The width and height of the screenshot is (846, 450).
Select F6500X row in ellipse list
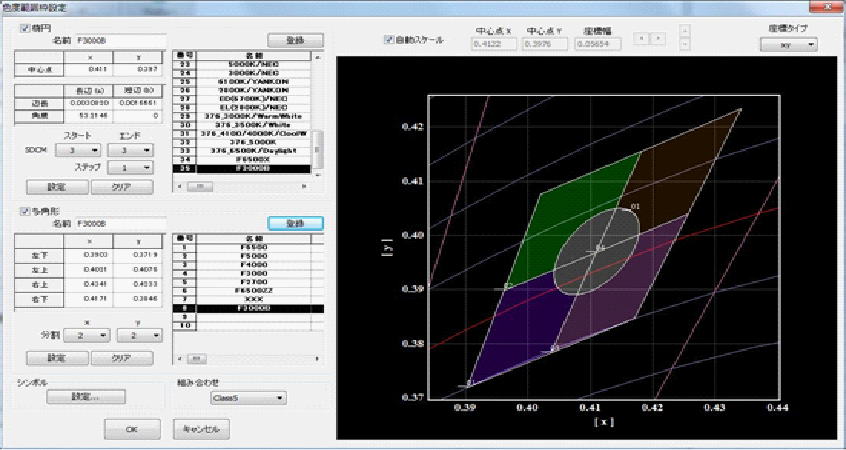242,160
